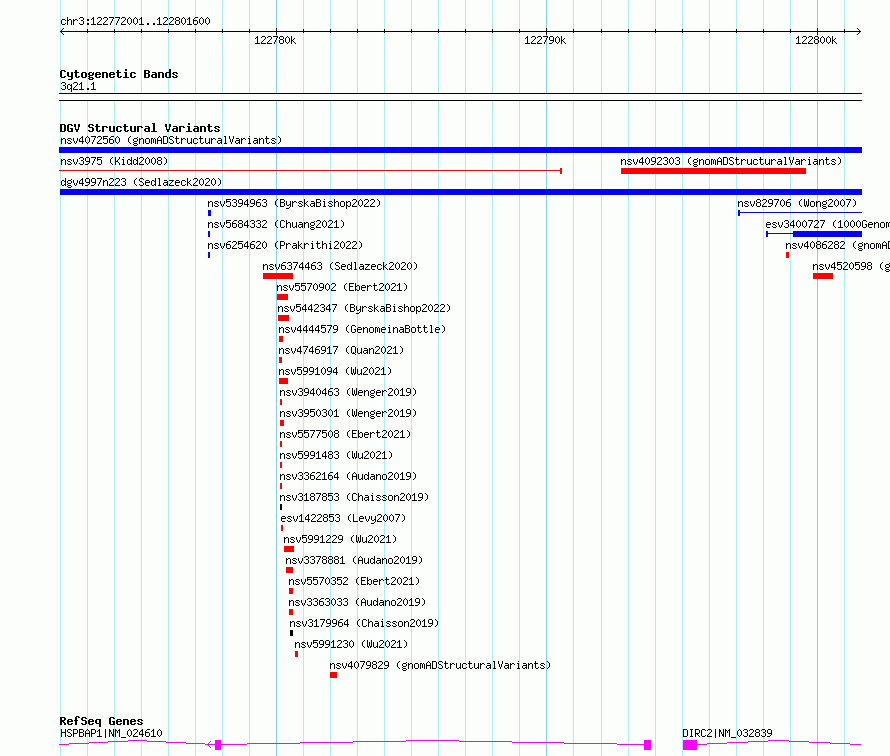
Task: Click HSPBAP1 exon block before DIRC2
Action: point(648,745)
